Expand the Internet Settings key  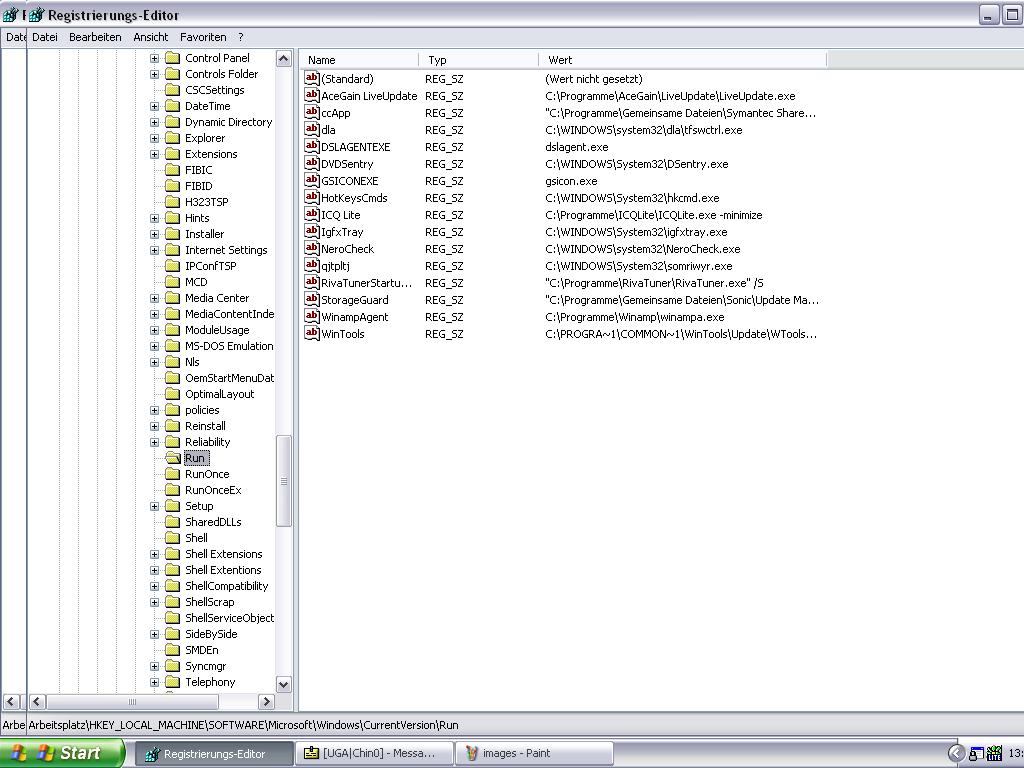point(155,250)
